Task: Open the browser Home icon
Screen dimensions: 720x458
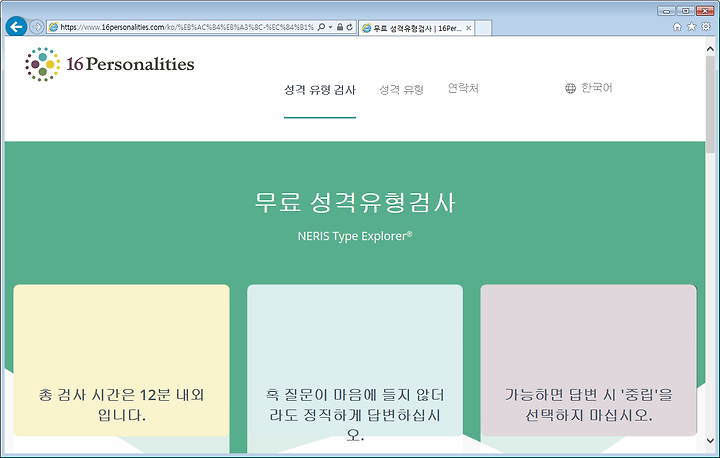Action: [x=677, y=27]
